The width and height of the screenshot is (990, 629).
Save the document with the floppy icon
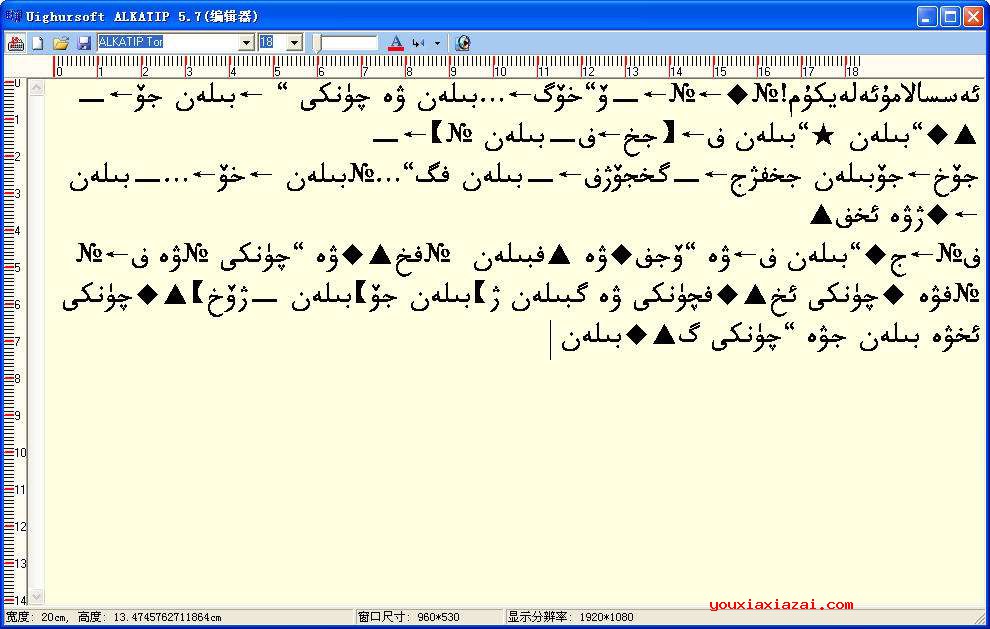84,43
